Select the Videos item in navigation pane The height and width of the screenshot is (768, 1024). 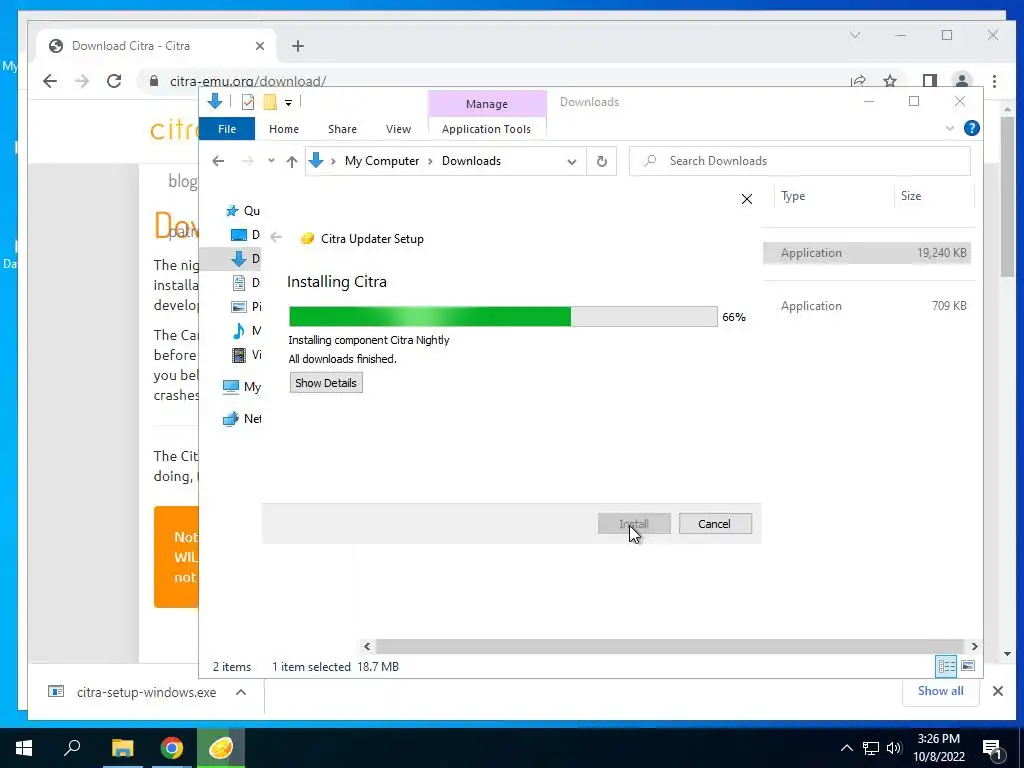pyautogui.click(x=246, y=355)
